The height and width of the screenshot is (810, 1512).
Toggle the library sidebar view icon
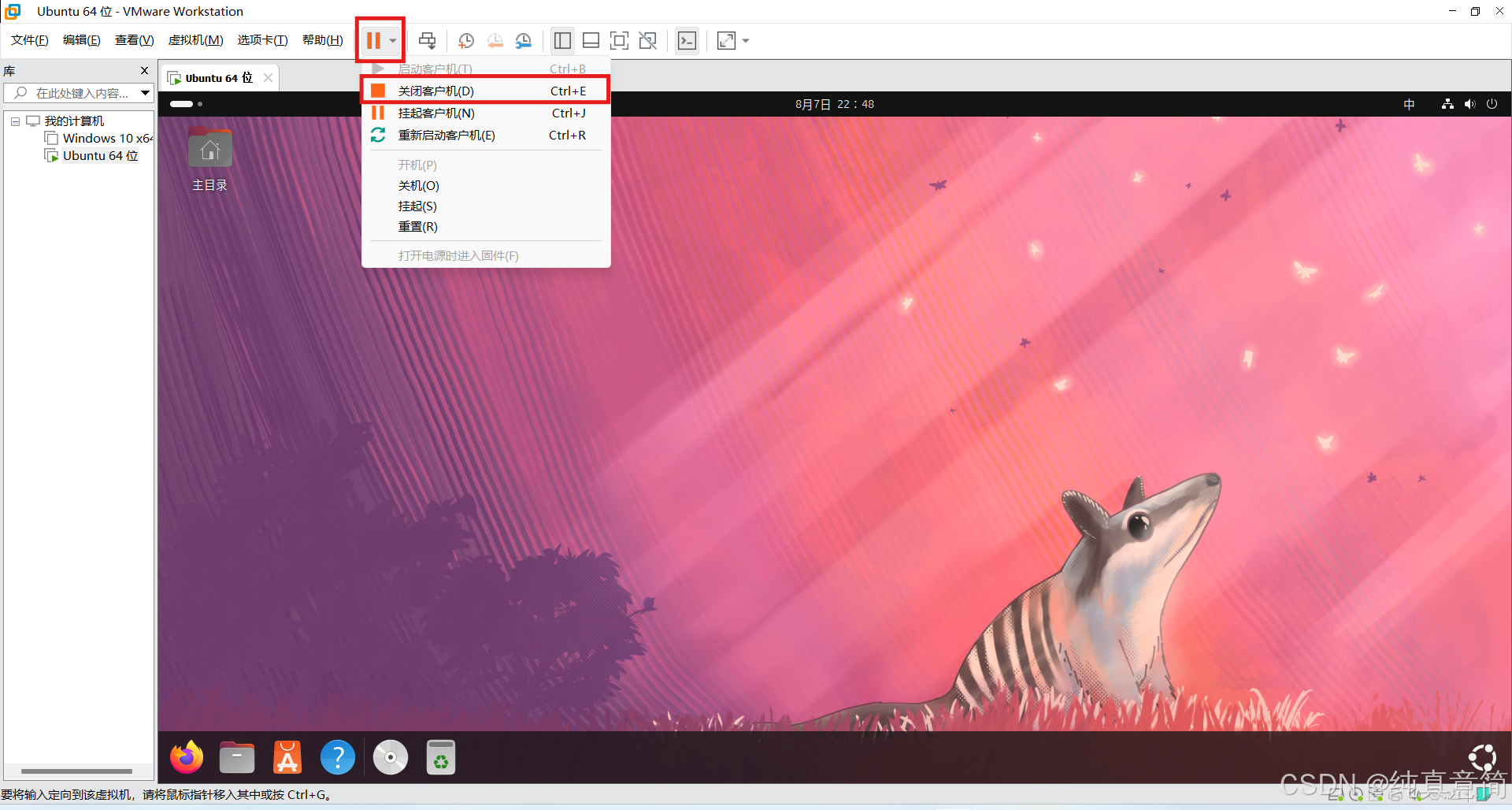pyautogui.click(x=562, y=40)
